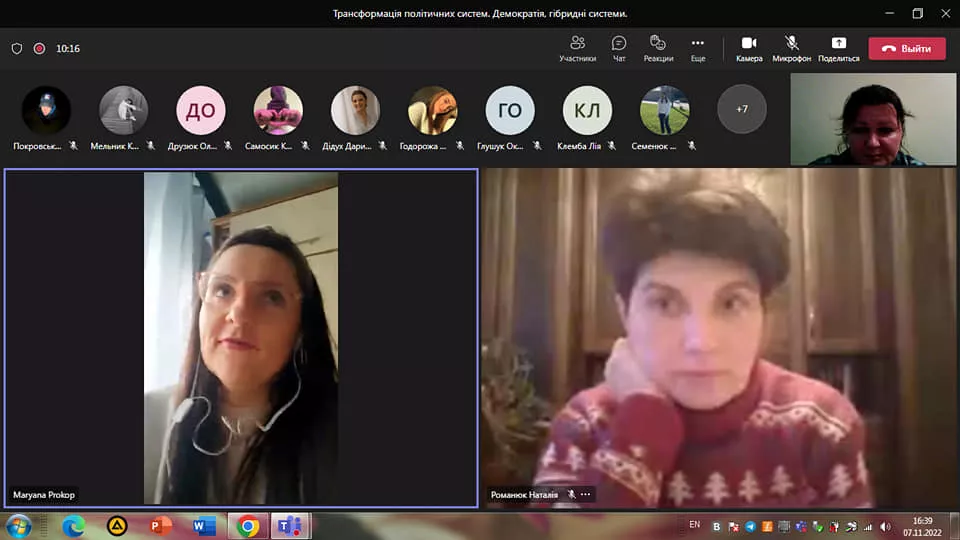Open PowerPoint from the taskbar
This screenshot has height=540, width=960.
pyautogui.click(x=161, y=526)
